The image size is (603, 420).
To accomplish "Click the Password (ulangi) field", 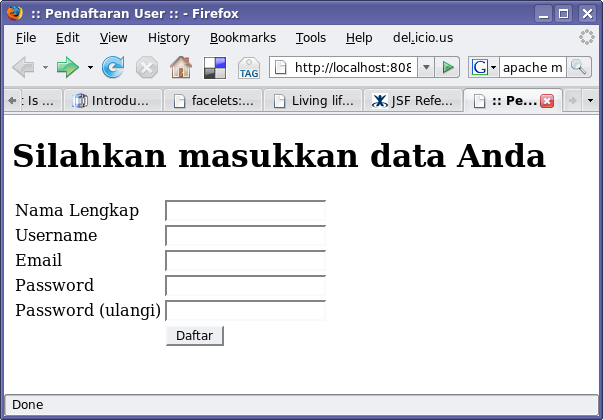I will coord(245,311).
